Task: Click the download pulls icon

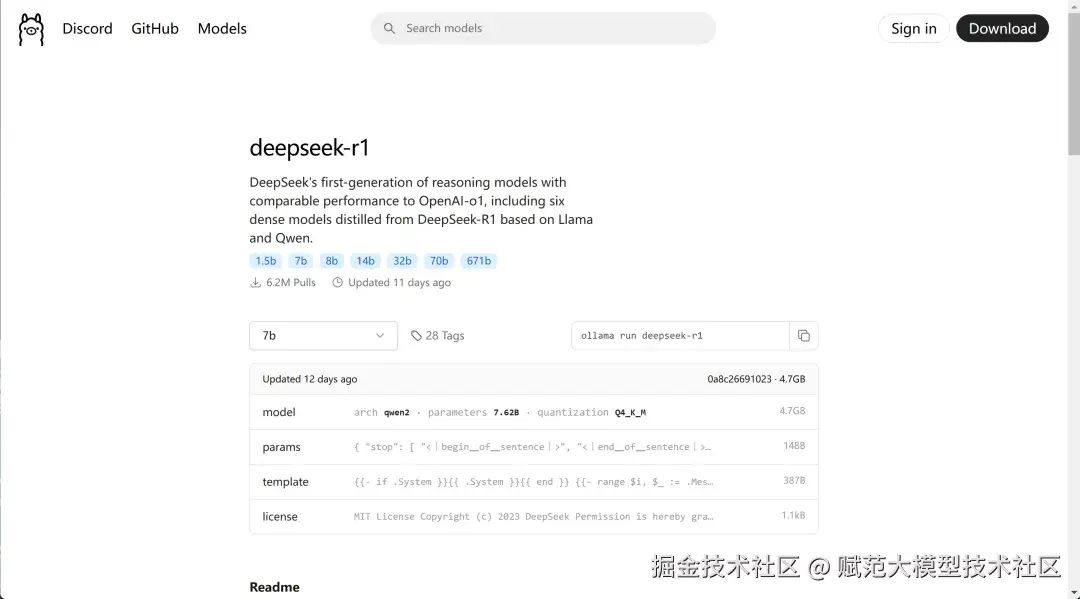Action: 256,283
